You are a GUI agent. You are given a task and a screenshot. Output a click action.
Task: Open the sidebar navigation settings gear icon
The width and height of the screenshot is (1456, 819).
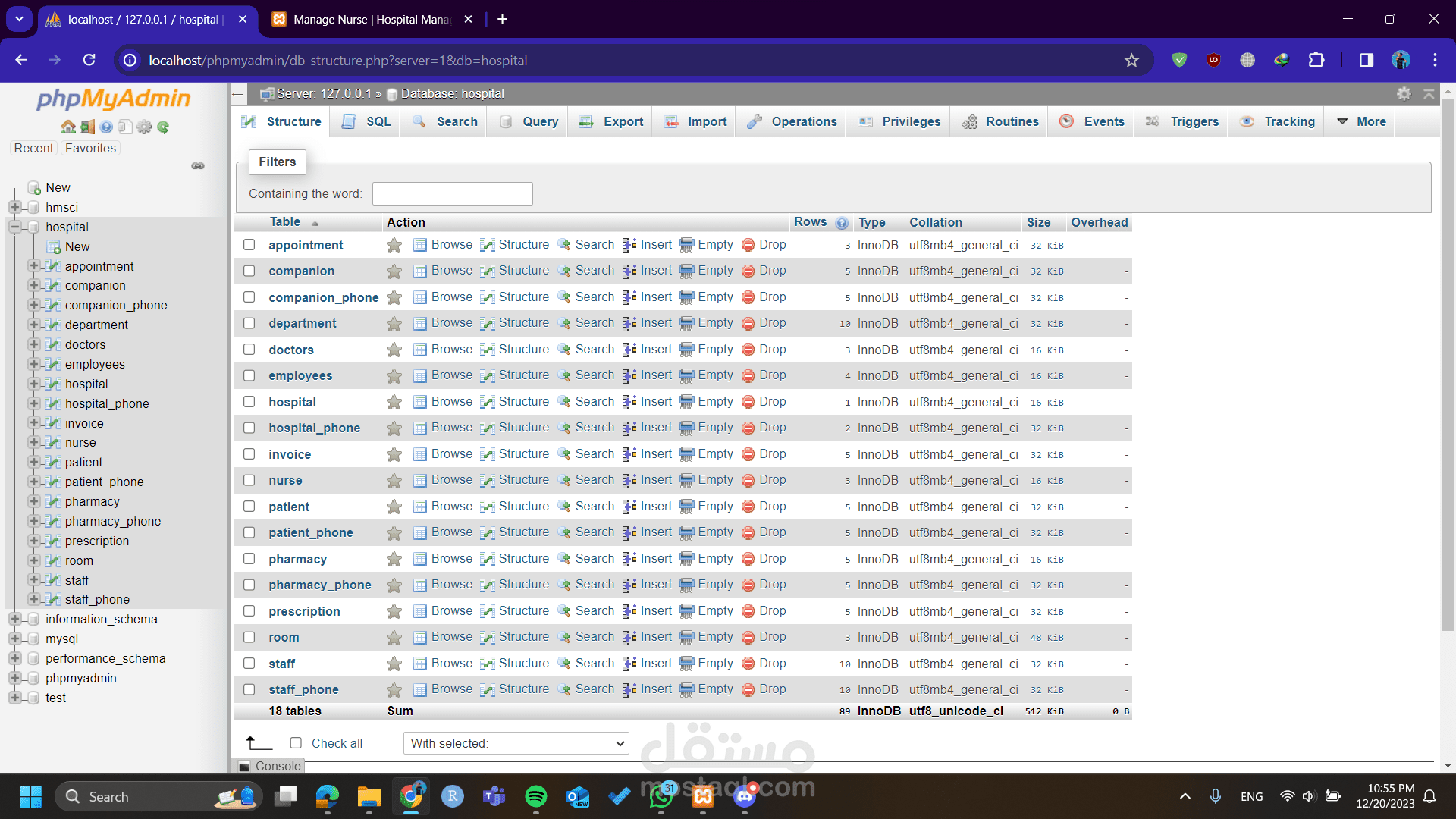point(144,127)
